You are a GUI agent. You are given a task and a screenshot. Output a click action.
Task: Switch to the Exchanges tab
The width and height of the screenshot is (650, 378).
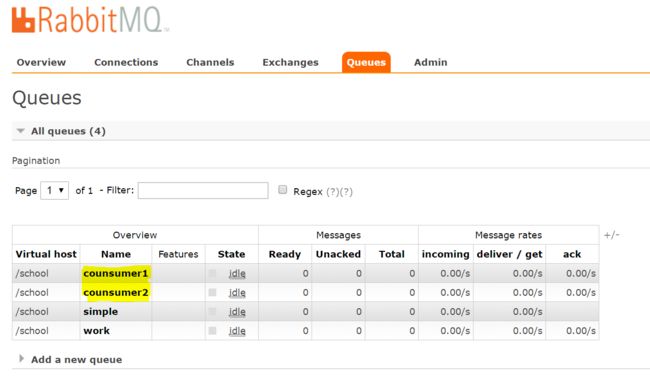click(x=290, y=63)
